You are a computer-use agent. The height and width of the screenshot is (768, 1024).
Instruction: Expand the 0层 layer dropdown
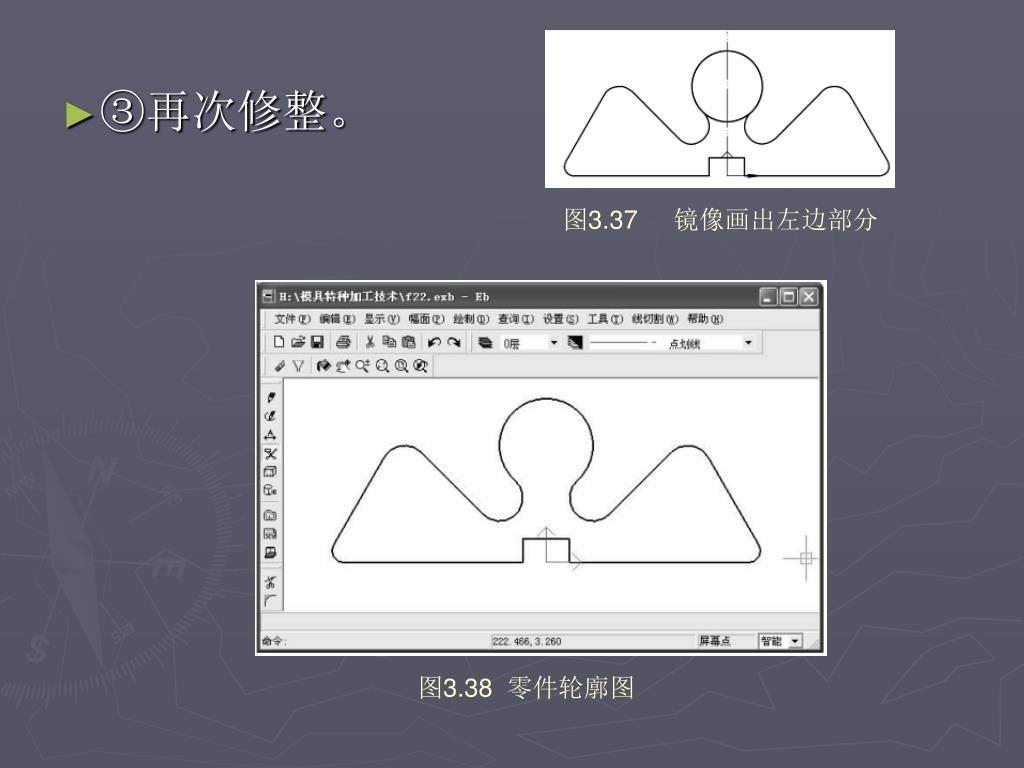(554, 342)
